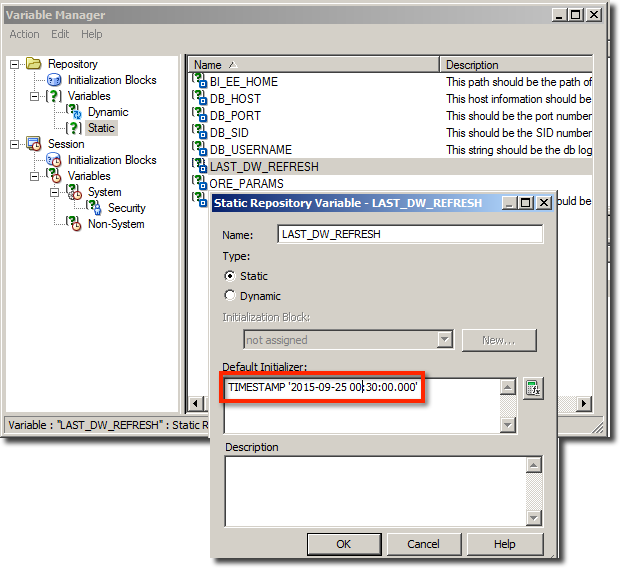The width and height of the screenshot is (620, 568).
Task: Click Default Initializer scroll-up arrow
Action: pyautogui.click(x=508, y=387)
